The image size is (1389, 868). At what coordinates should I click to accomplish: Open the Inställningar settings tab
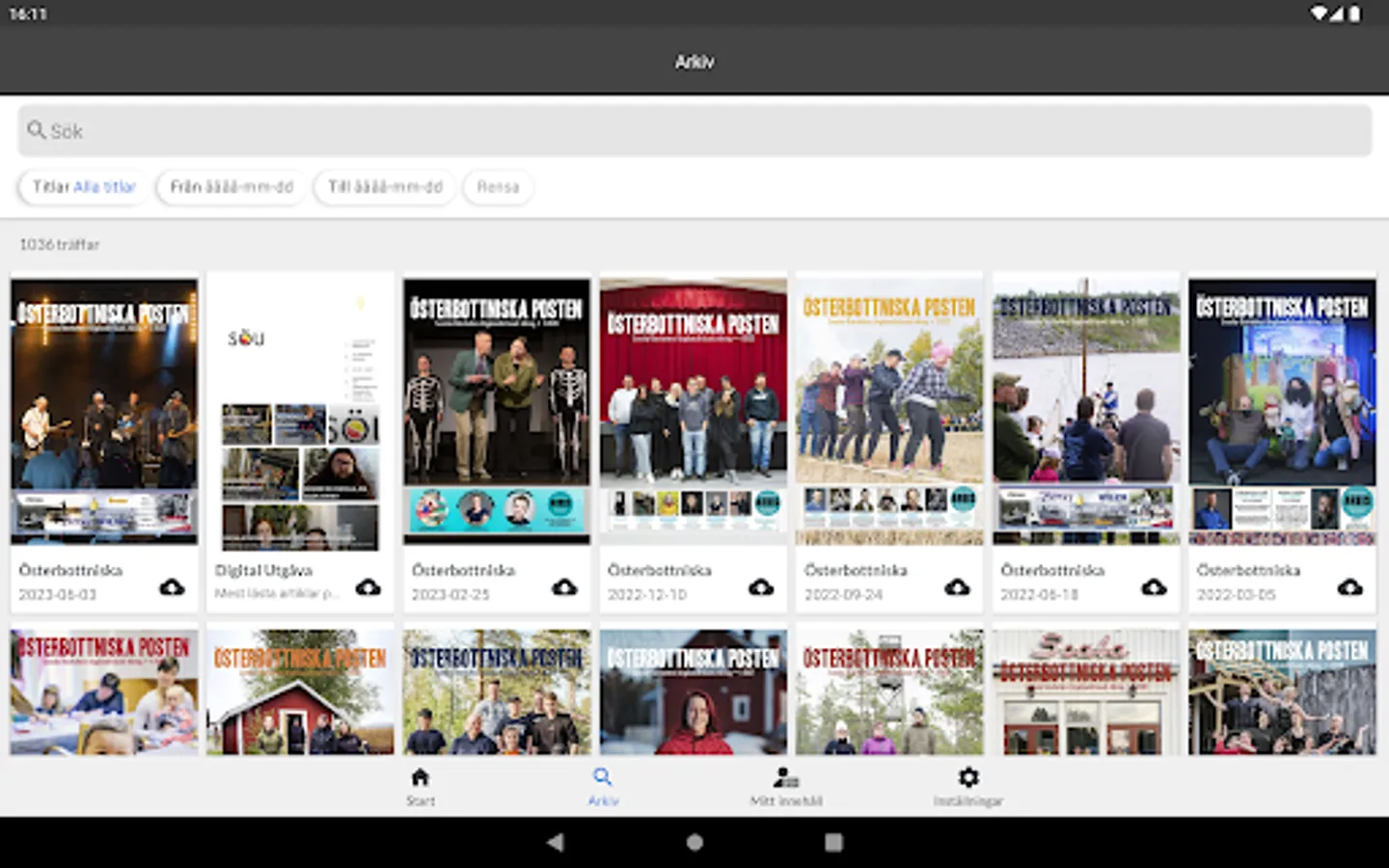coord(968,787)
